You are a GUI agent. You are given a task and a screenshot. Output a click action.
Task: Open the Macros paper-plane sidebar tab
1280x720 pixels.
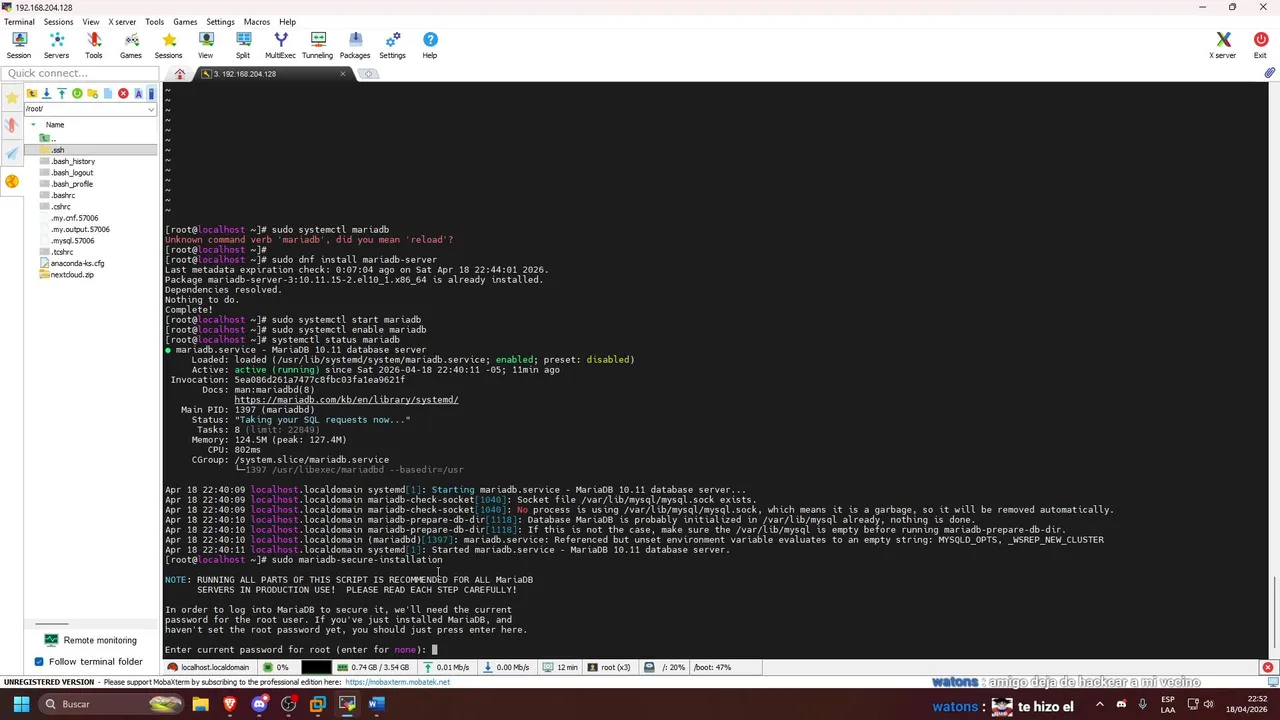(12, 153)
